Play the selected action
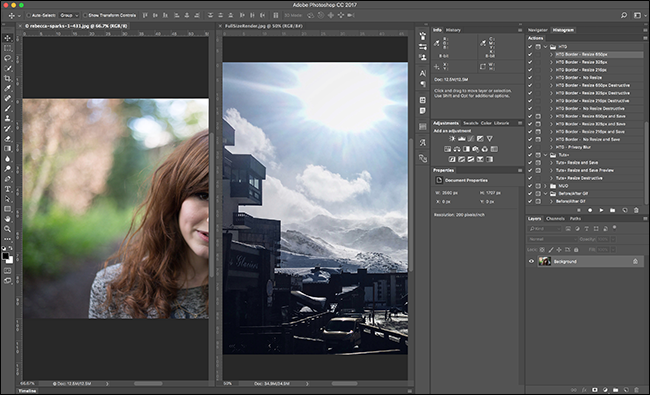The image size is (650, 395). [x=601, y=210]
